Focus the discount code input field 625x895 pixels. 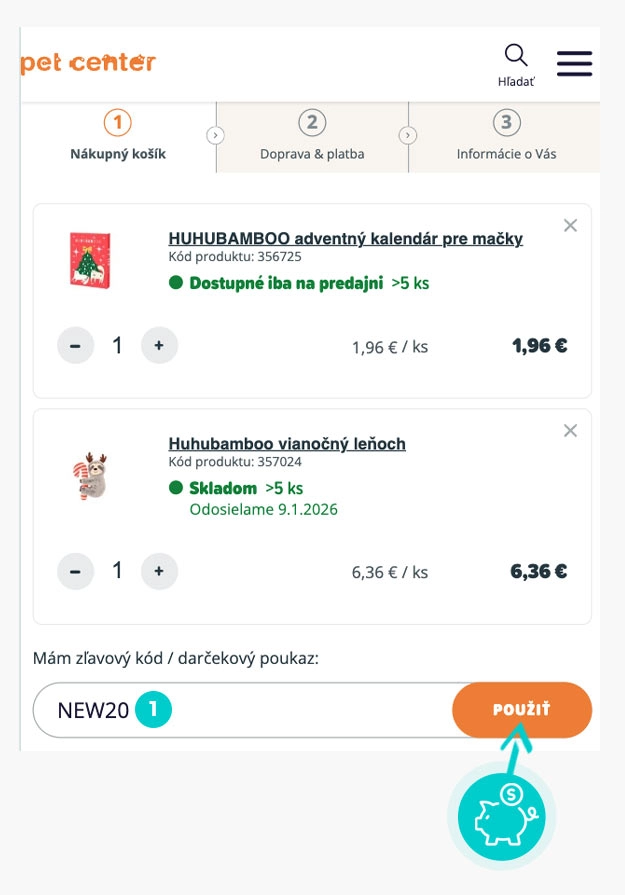coord(300,710)
